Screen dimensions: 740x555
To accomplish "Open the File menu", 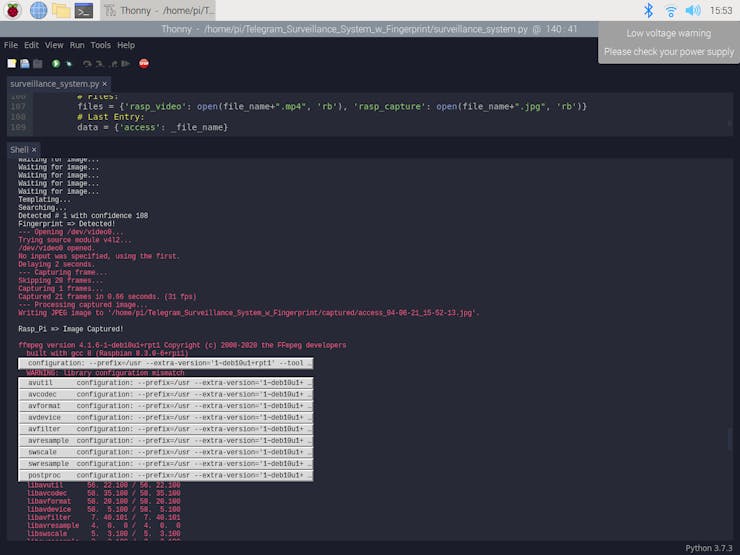I will tap(11, 45).
